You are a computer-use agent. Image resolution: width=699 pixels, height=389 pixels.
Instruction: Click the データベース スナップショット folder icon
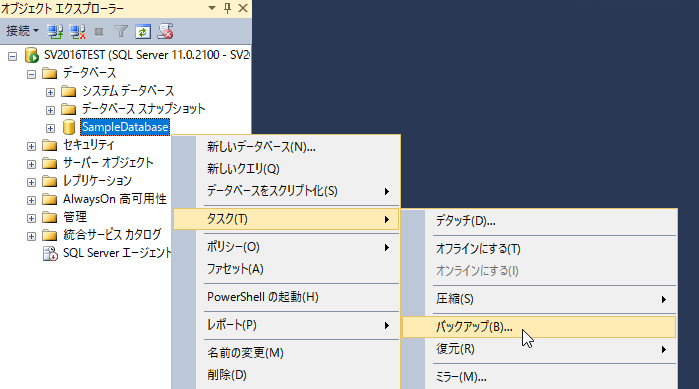pos(69,109)
